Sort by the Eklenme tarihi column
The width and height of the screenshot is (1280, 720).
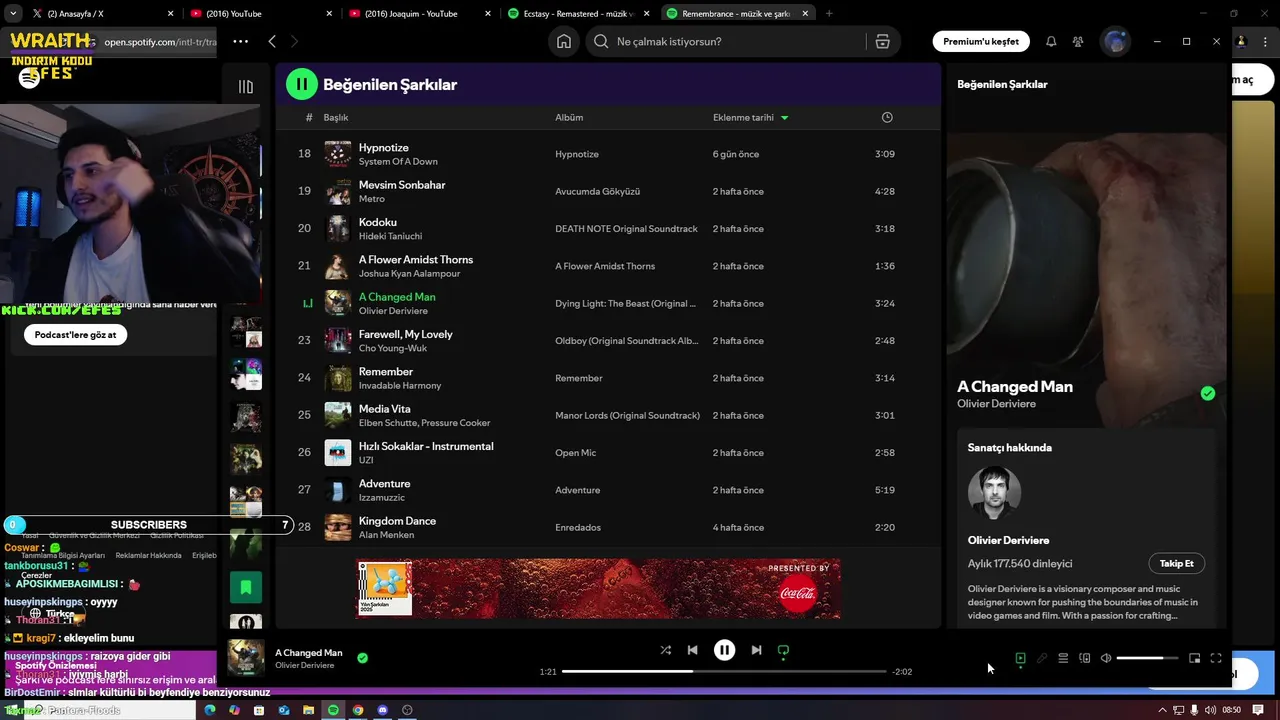point(750,117)
